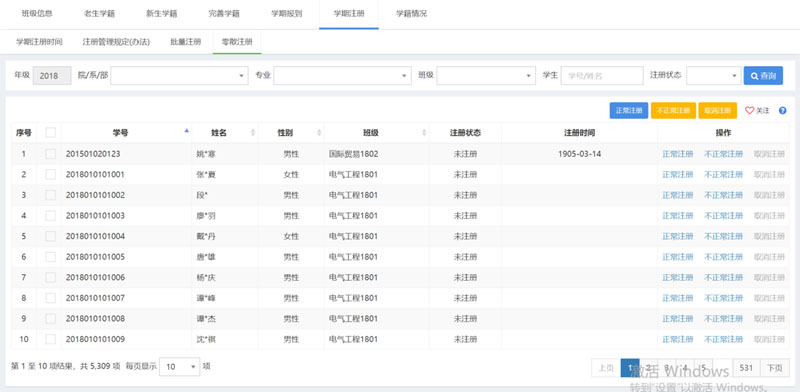
Task: Click 正常注册 link for student 201501020123
Action: (x=678, y=154)
